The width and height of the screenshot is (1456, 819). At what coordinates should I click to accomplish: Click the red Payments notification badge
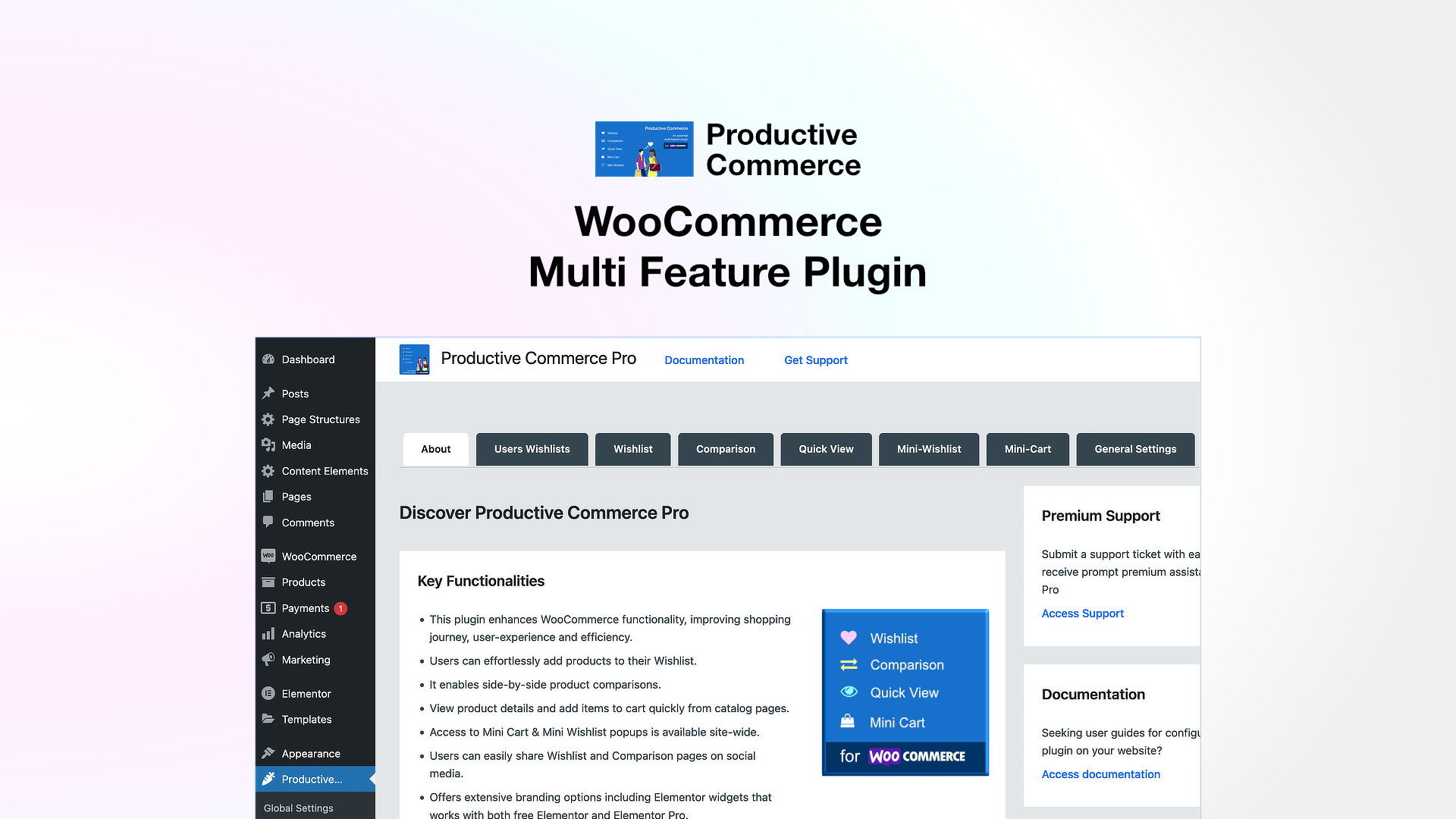pyautogui.click(x=341, y=608)
